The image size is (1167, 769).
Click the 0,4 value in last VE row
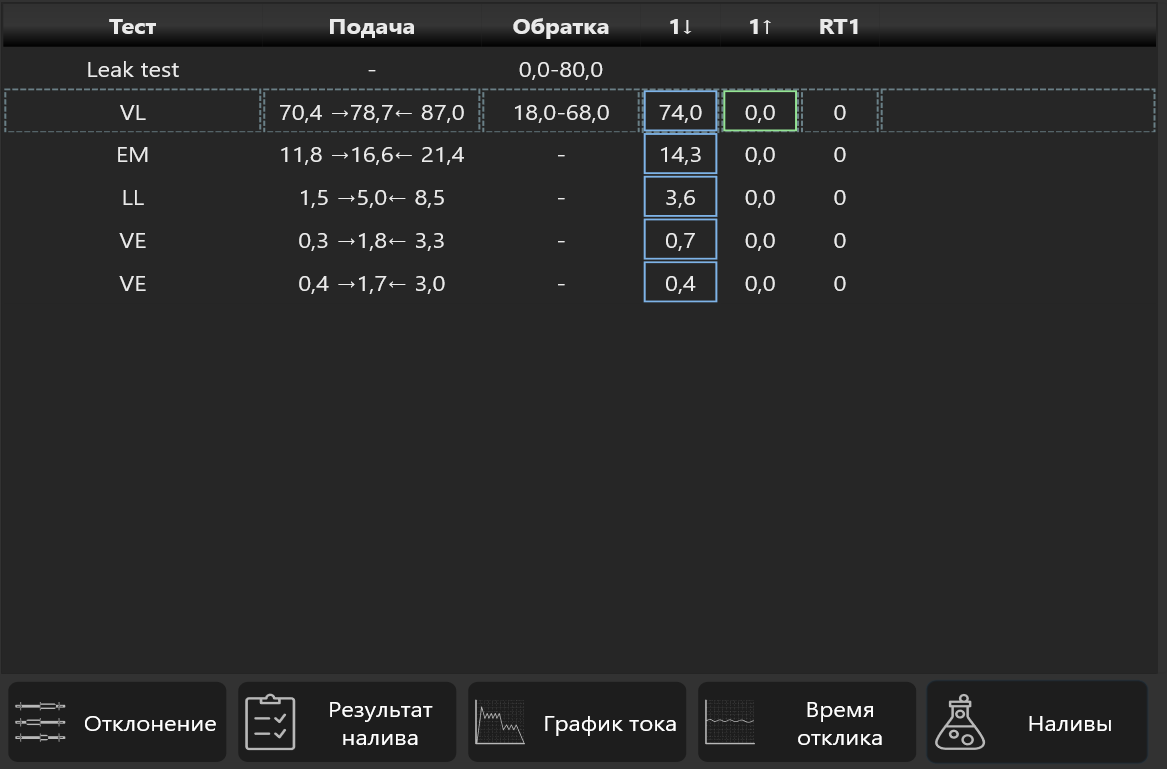[x=680, y=283]
